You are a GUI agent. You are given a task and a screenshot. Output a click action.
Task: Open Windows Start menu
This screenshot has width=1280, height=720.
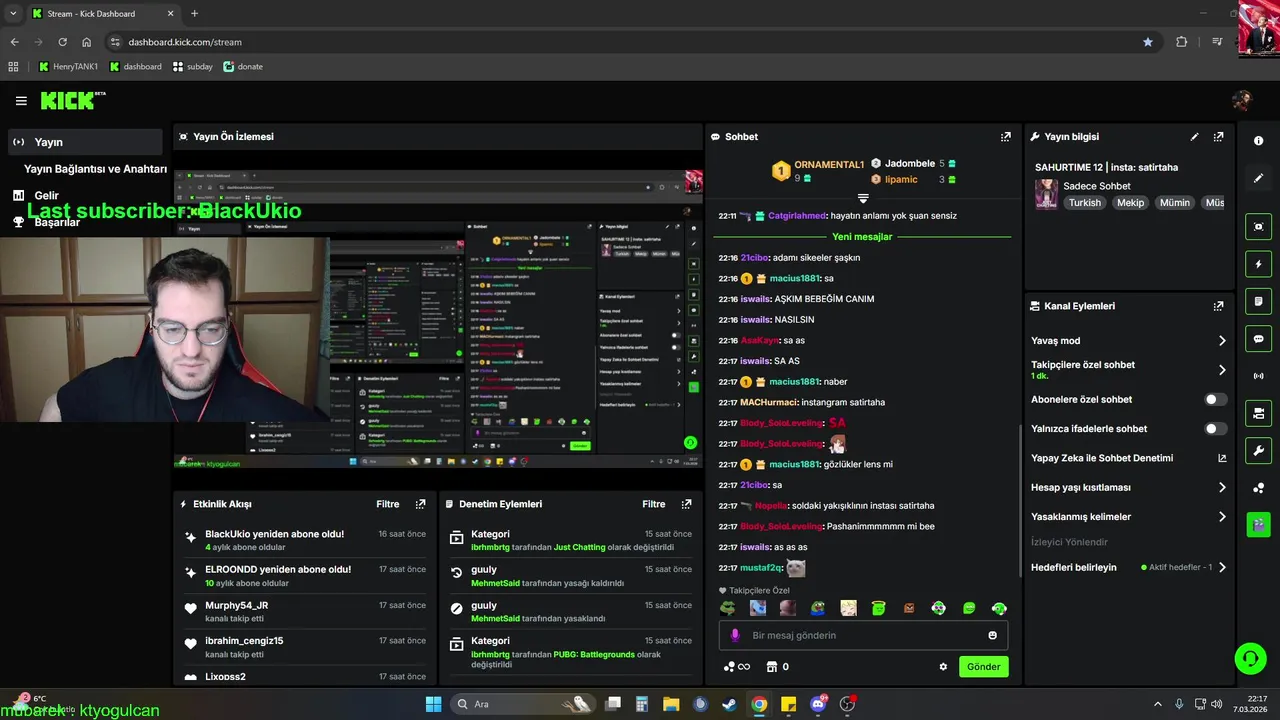point(433,704)
